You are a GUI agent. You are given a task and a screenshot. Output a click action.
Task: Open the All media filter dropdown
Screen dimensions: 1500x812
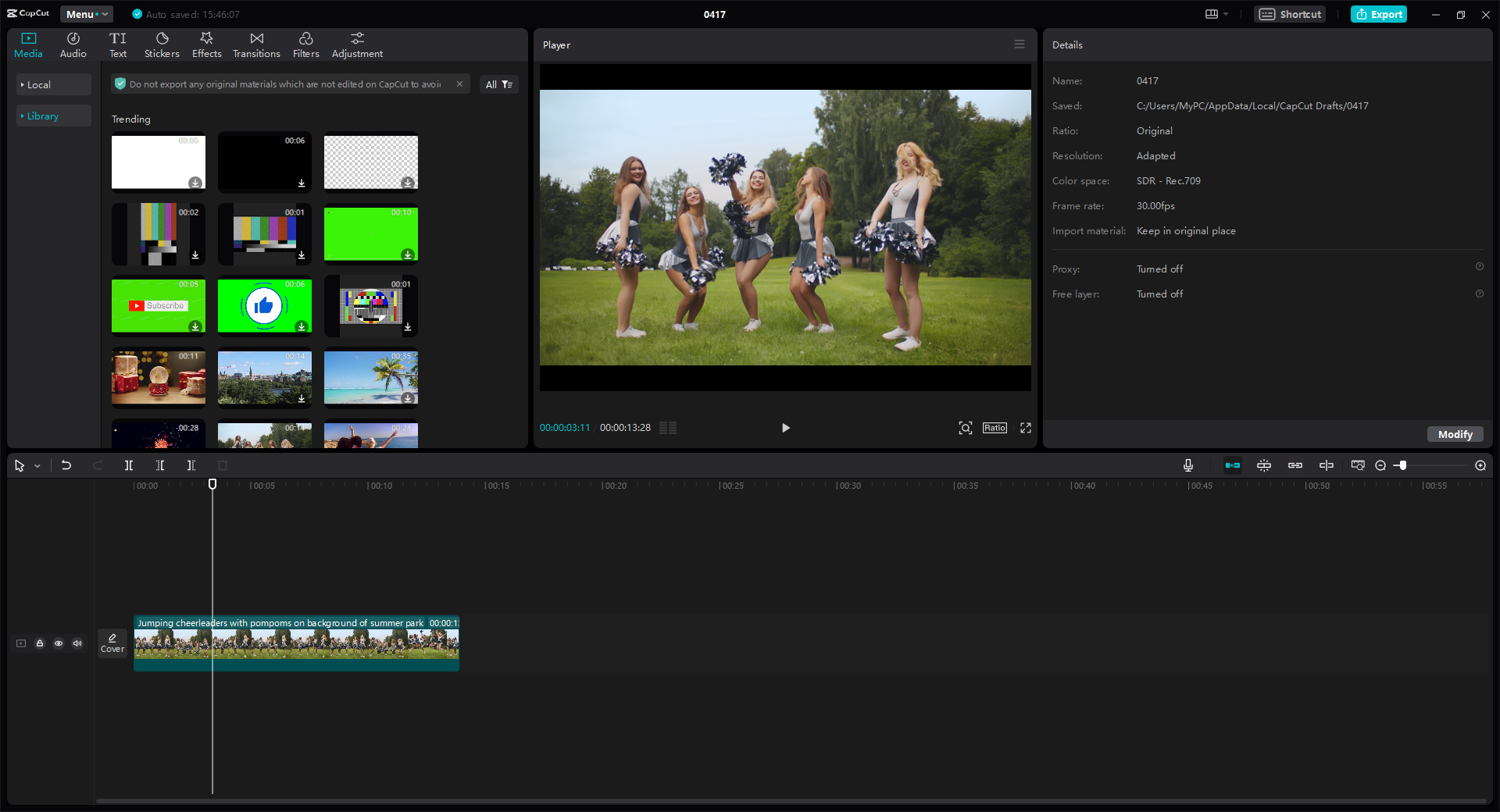(x=498, y=84)
